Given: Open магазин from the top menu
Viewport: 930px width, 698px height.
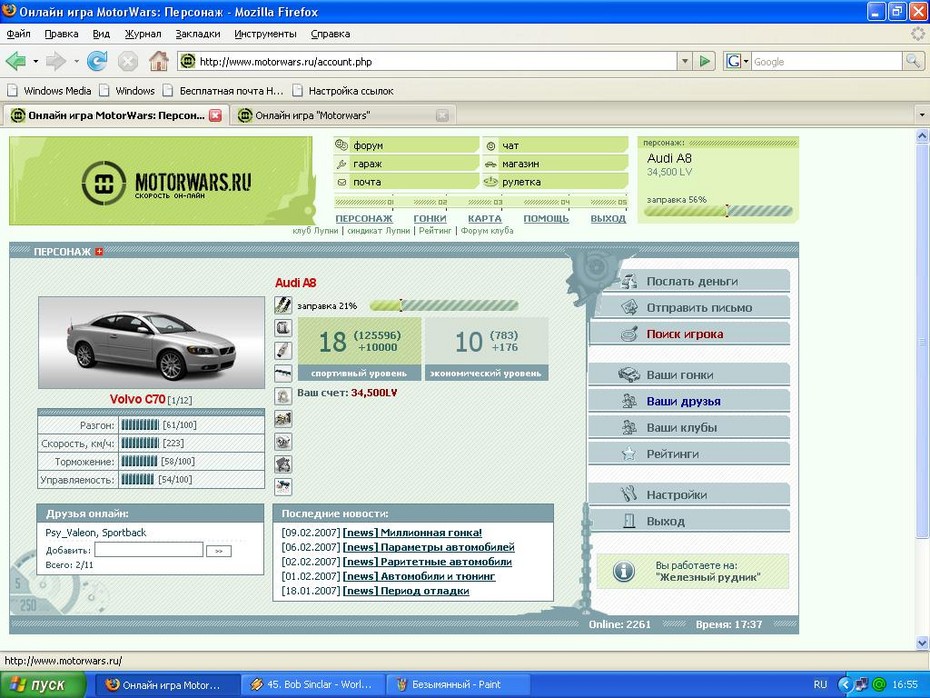Looking at the screenshot, I should point(555,164).
